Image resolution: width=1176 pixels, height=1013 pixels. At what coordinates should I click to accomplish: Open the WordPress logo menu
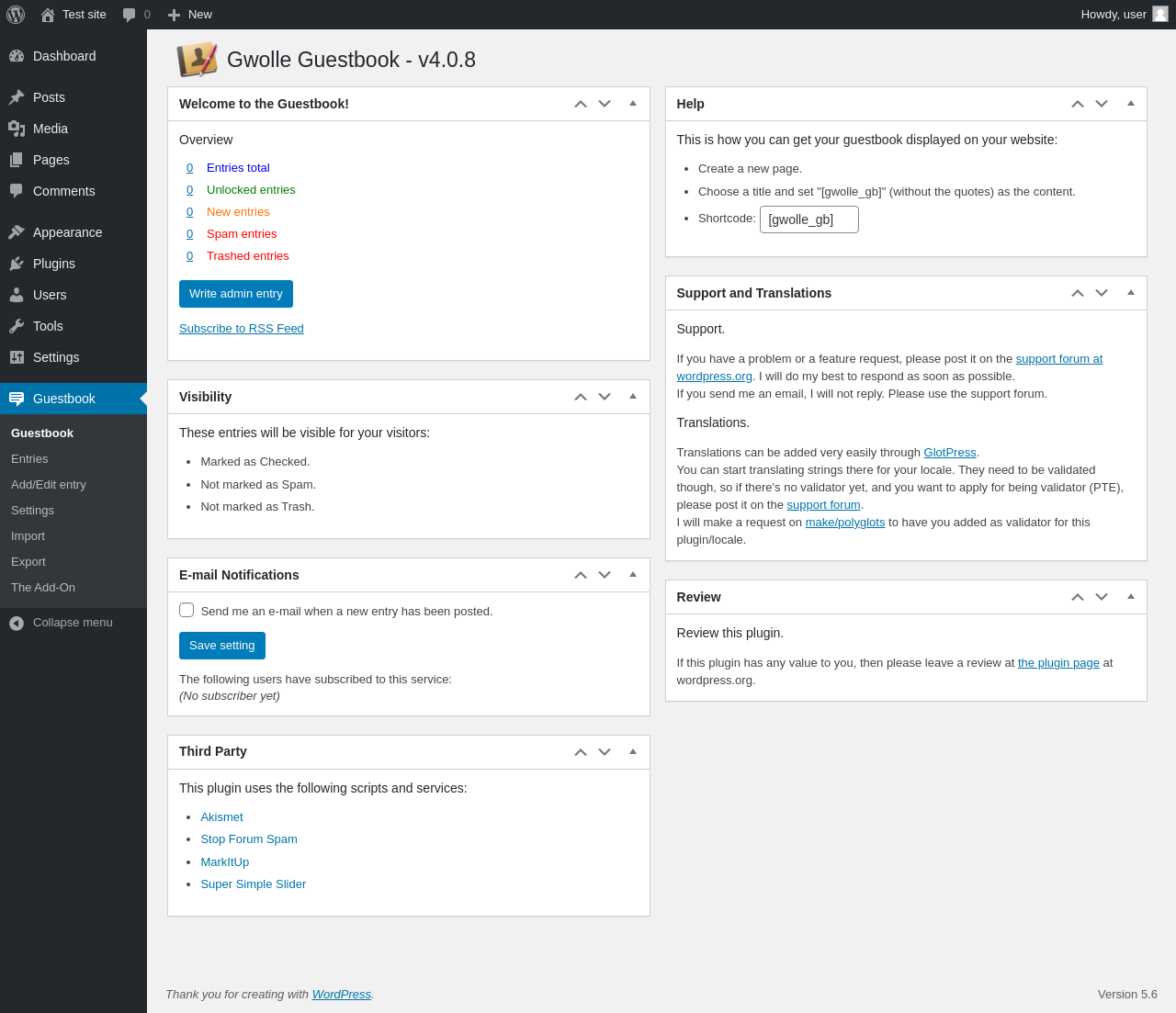pyautogui.click(x=16, y=15)
